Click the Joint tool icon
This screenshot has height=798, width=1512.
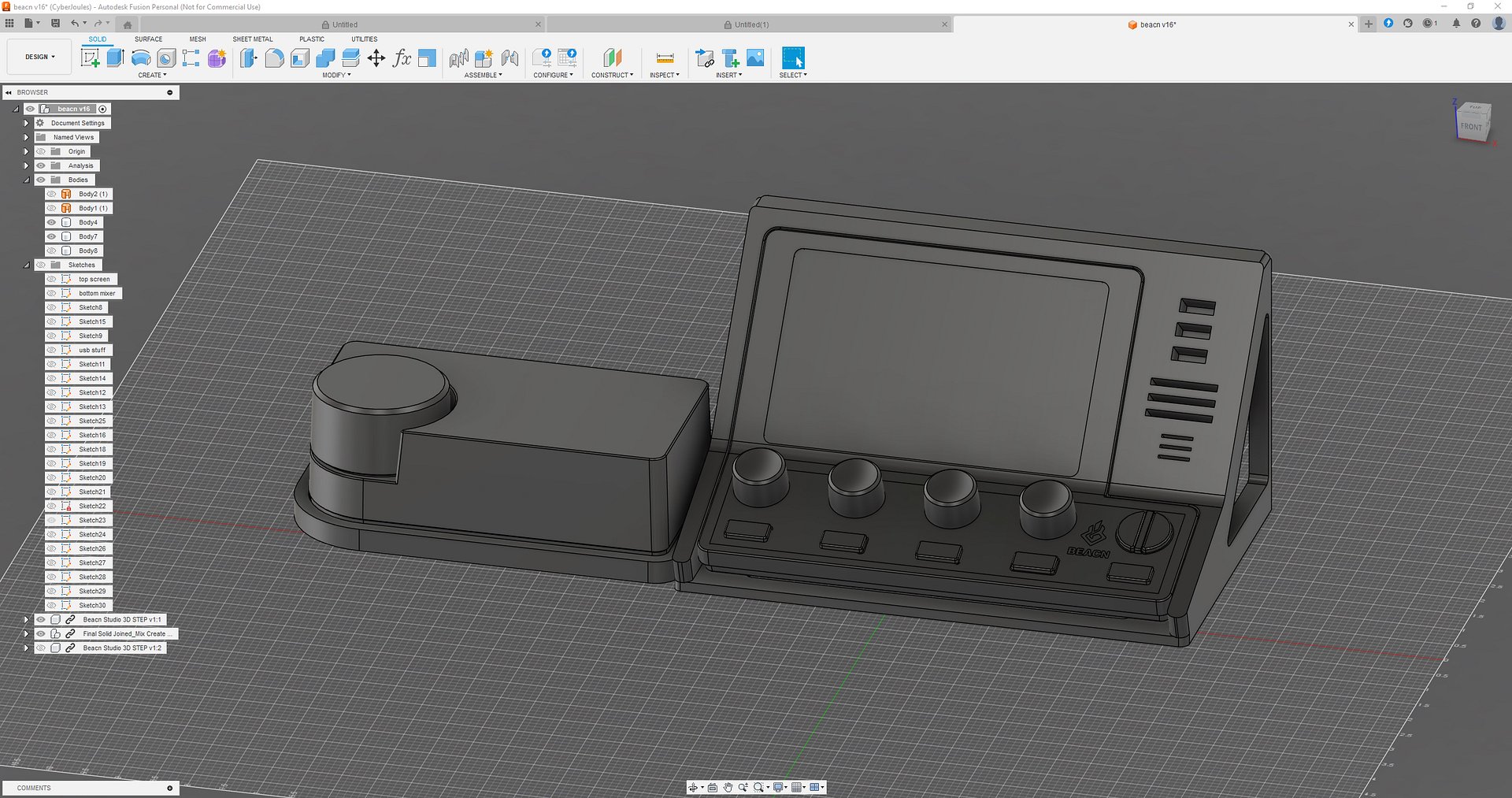click(x=510, y=58)
